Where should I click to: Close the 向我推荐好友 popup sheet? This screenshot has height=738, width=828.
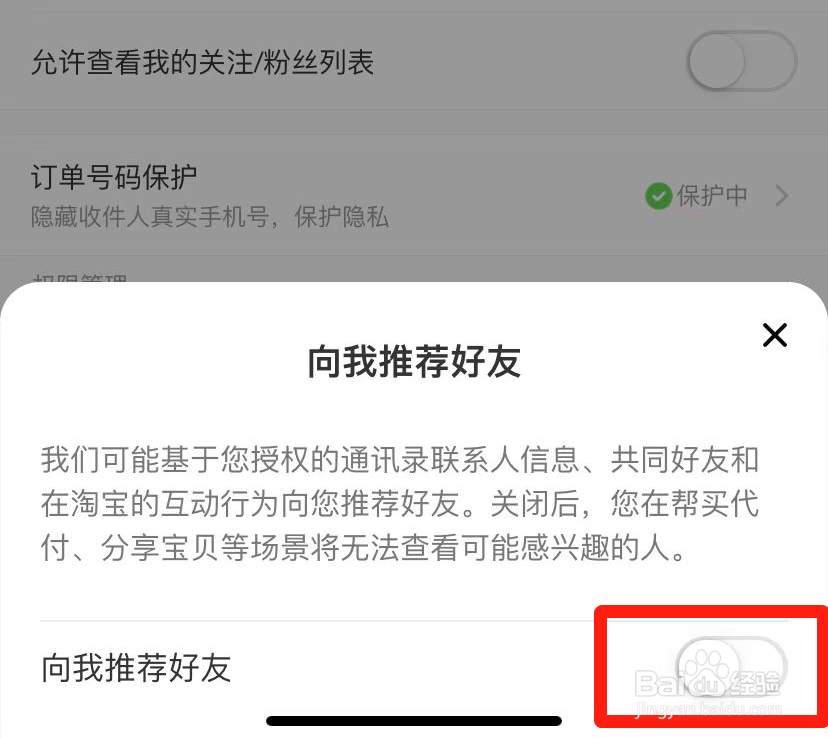pyautogui.click(x=775, y=335)
